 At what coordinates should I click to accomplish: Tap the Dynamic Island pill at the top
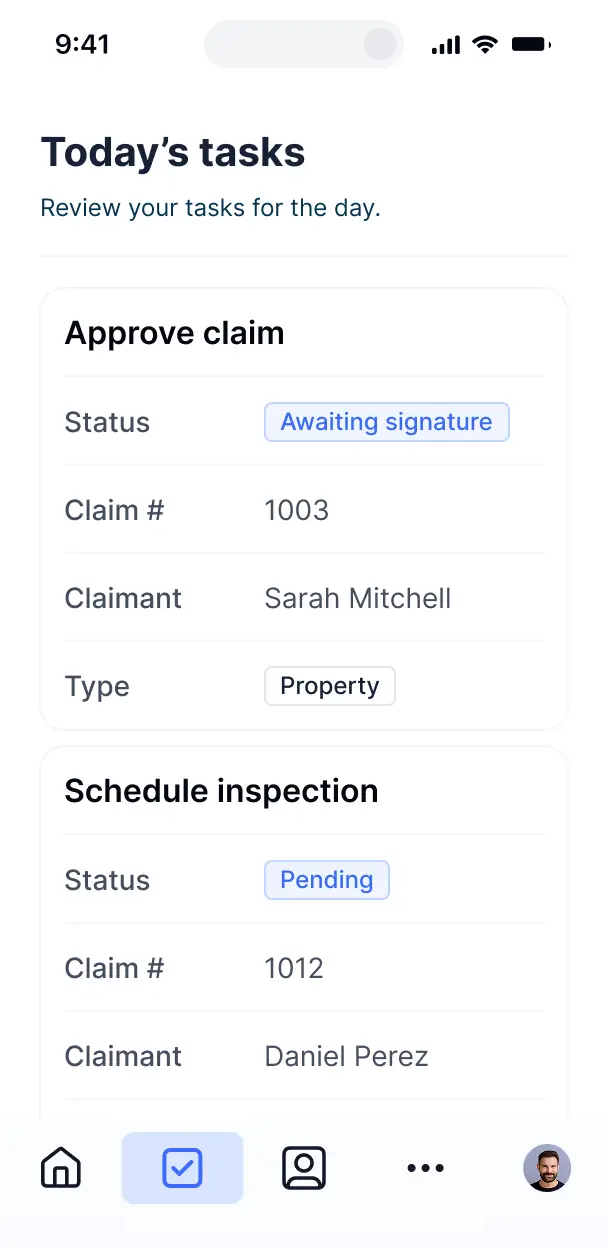(303, 44)
